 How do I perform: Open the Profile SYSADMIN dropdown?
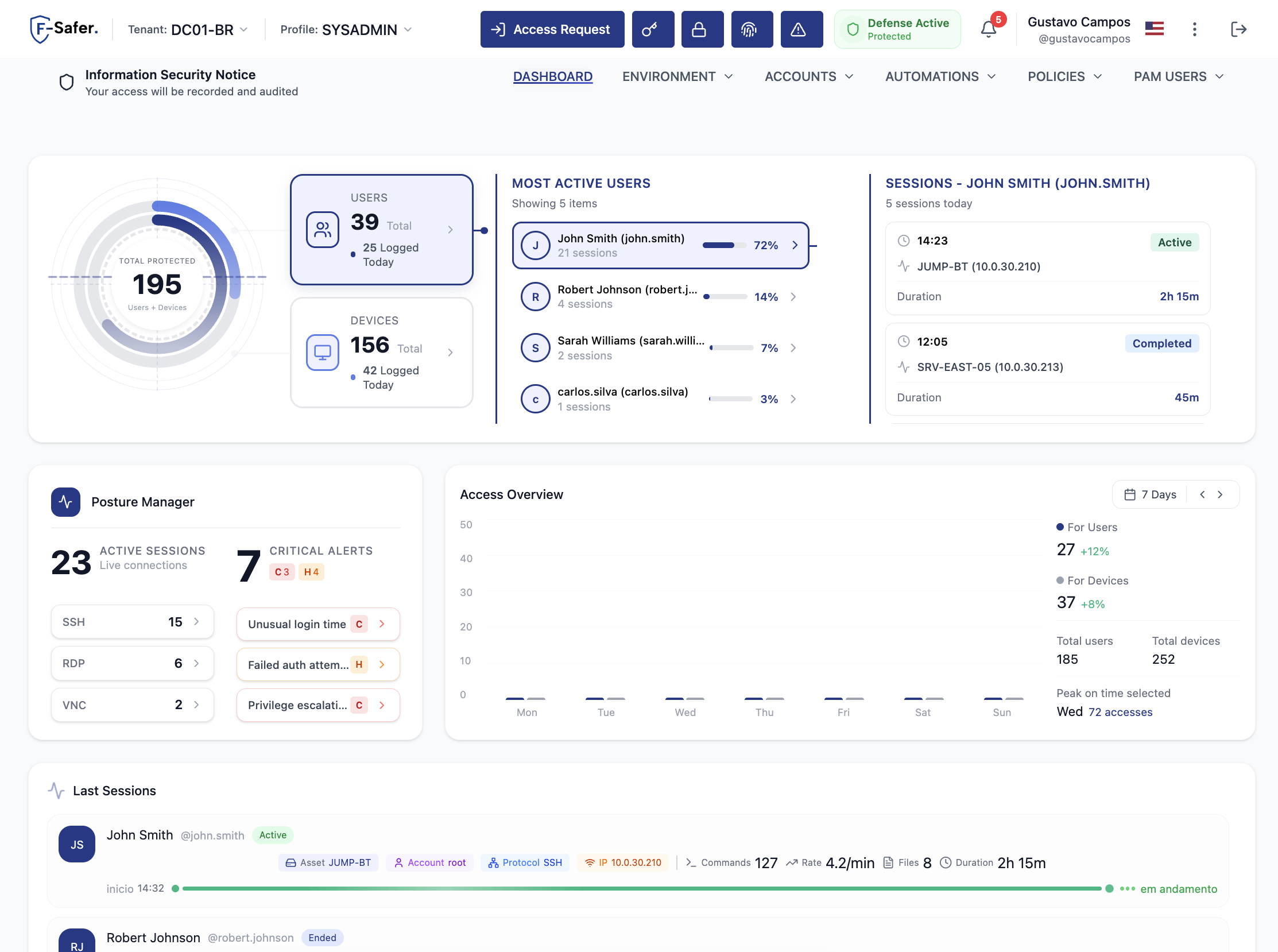(x=346, y=29)
